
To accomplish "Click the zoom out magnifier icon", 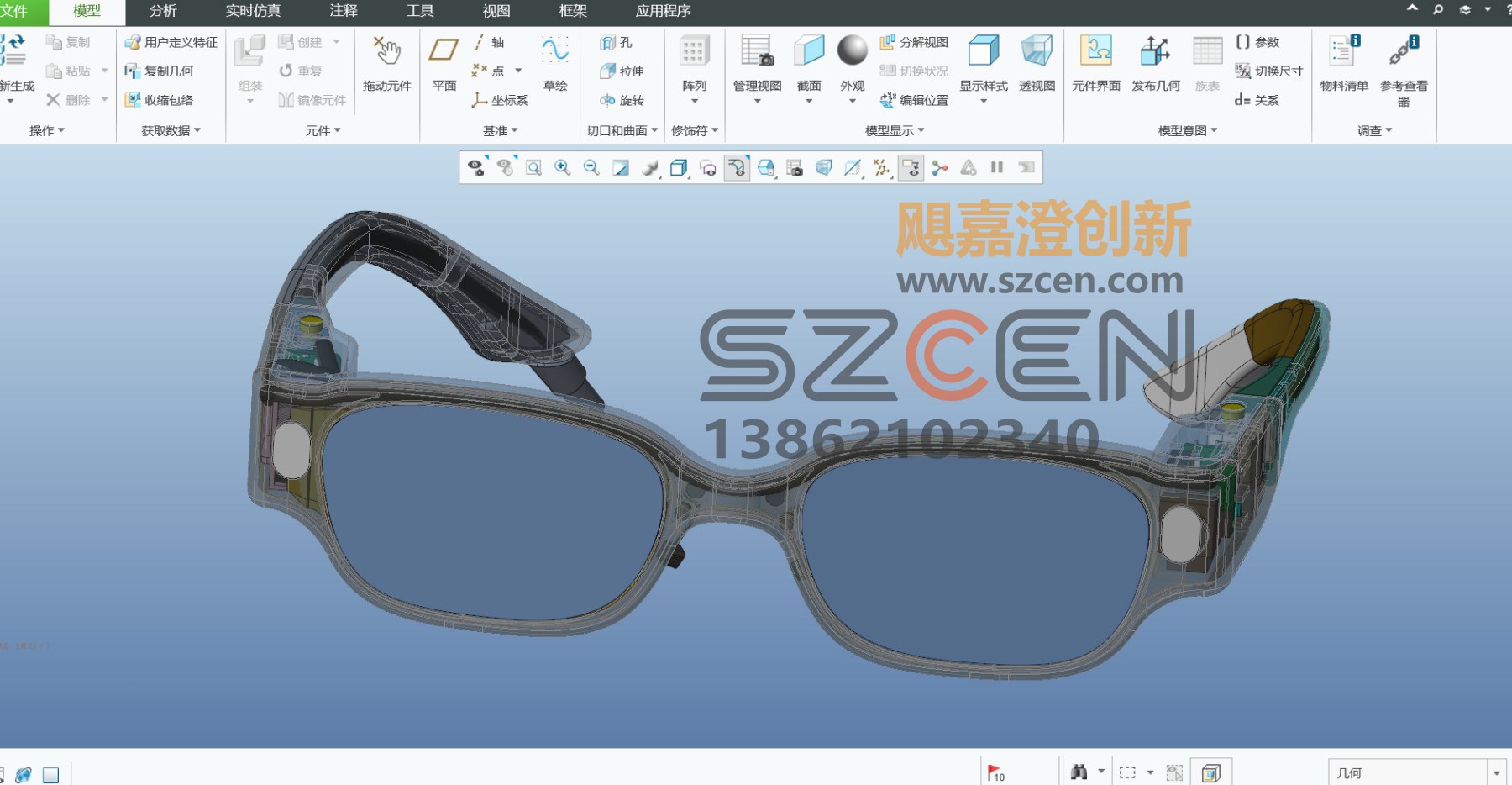I will click(x=591, y=167).
